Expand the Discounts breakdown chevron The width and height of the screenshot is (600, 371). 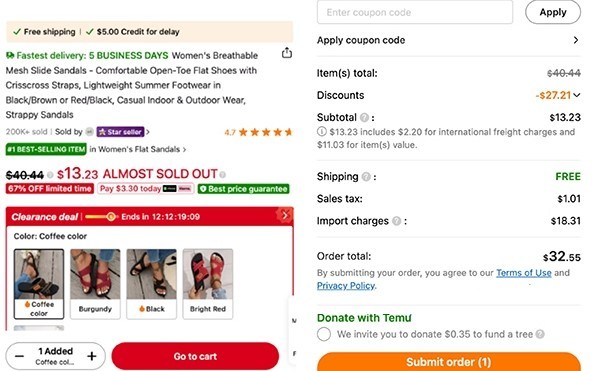[x=577, y=95]
